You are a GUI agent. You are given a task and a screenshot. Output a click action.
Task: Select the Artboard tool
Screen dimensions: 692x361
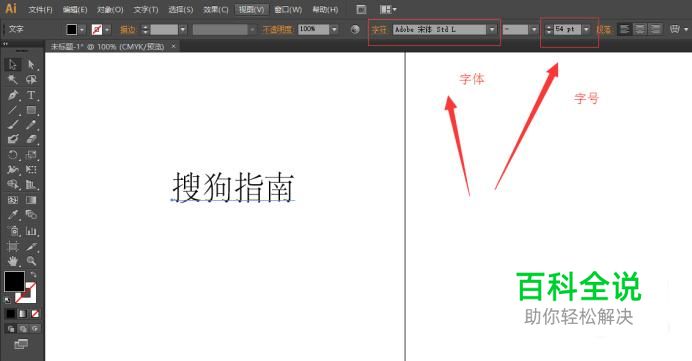(x=12, y=246)
